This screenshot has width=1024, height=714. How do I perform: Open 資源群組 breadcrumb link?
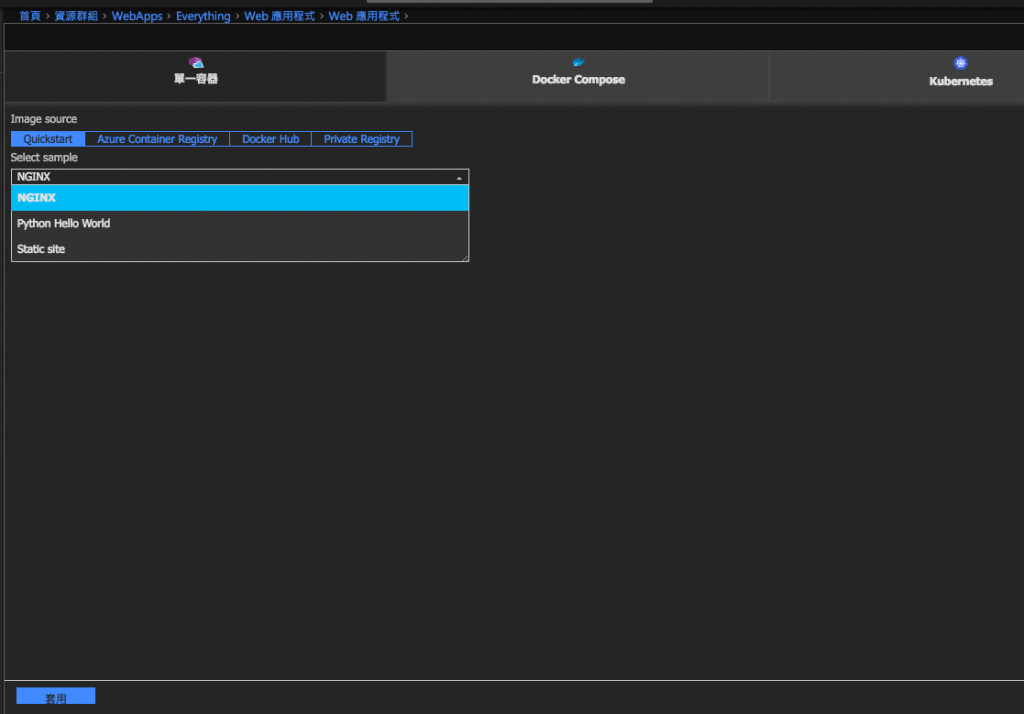pyautogui.click(x=76, y=16)
